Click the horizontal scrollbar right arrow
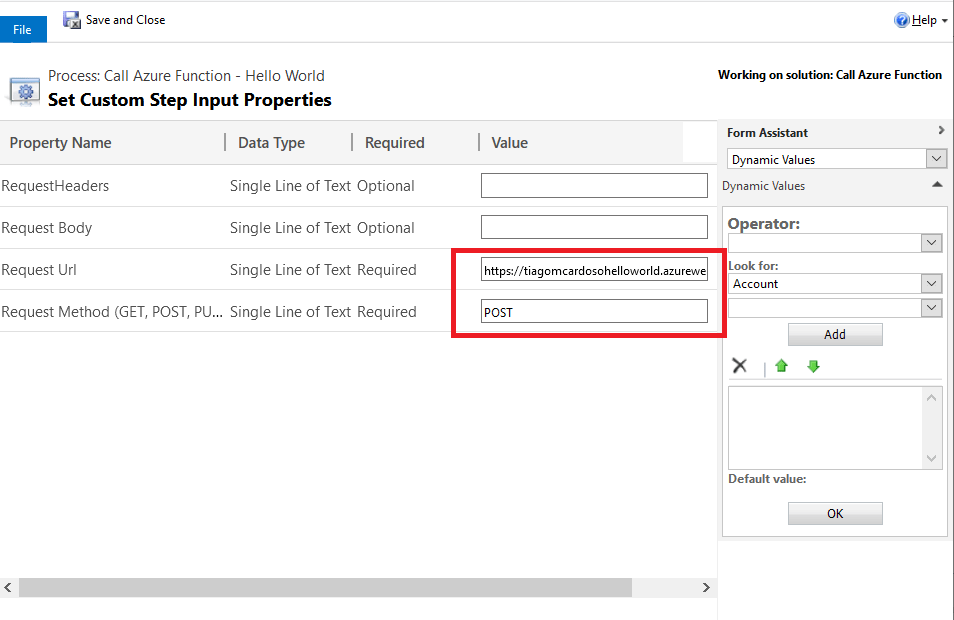 click(706, 588)
